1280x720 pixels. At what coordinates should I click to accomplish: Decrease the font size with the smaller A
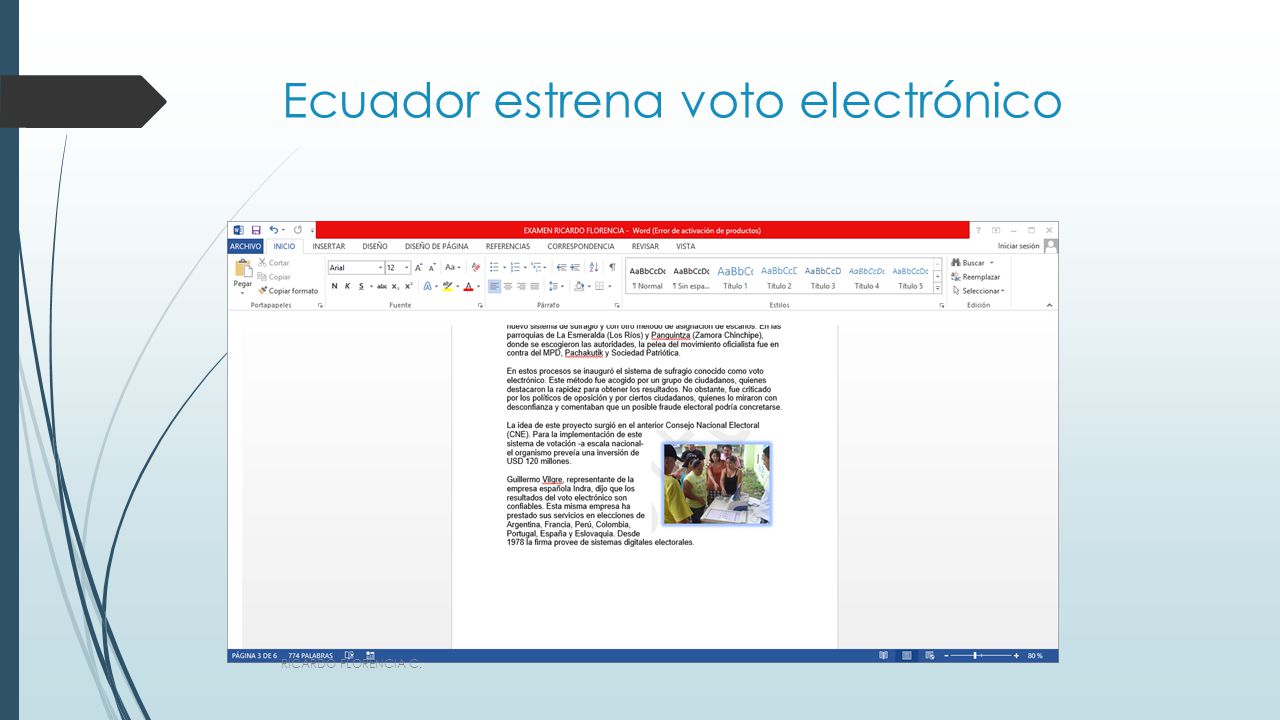tap(432, 268)
